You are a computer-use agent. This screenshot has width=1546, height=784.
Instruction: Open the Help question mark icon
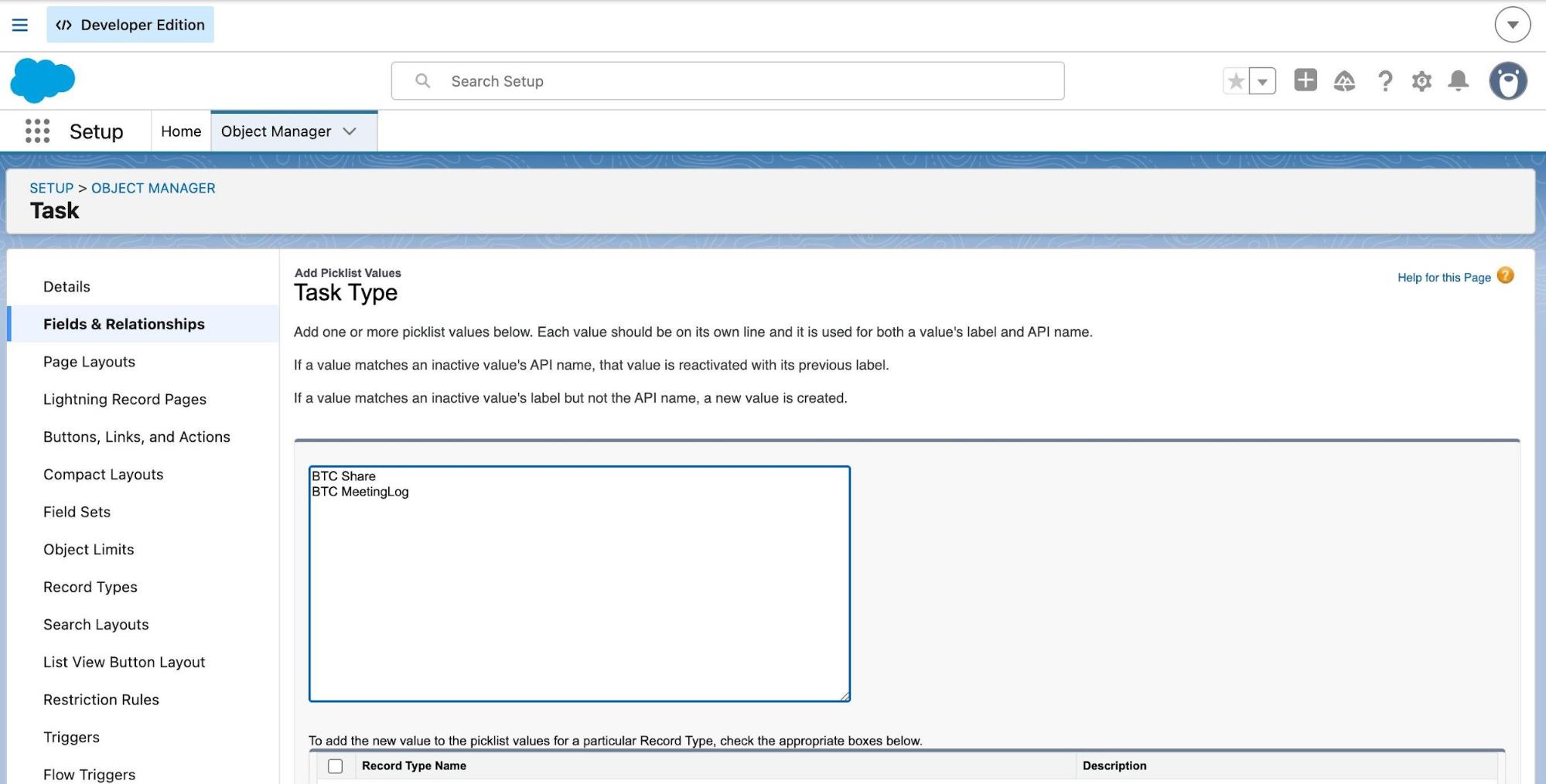1385,81
